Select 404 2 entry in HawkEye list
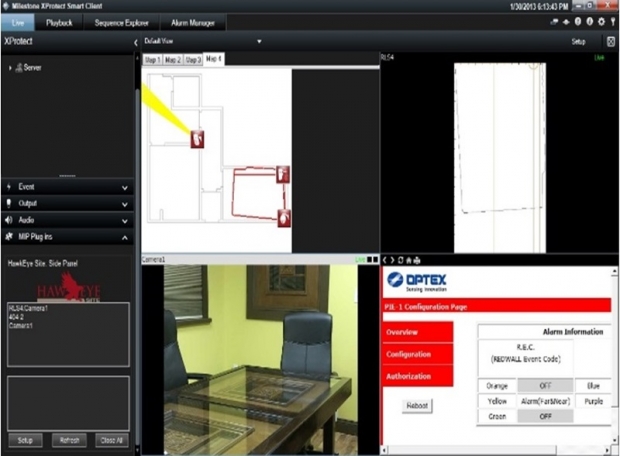This screenshot has height=456, width=620. [x=16, y=317]
